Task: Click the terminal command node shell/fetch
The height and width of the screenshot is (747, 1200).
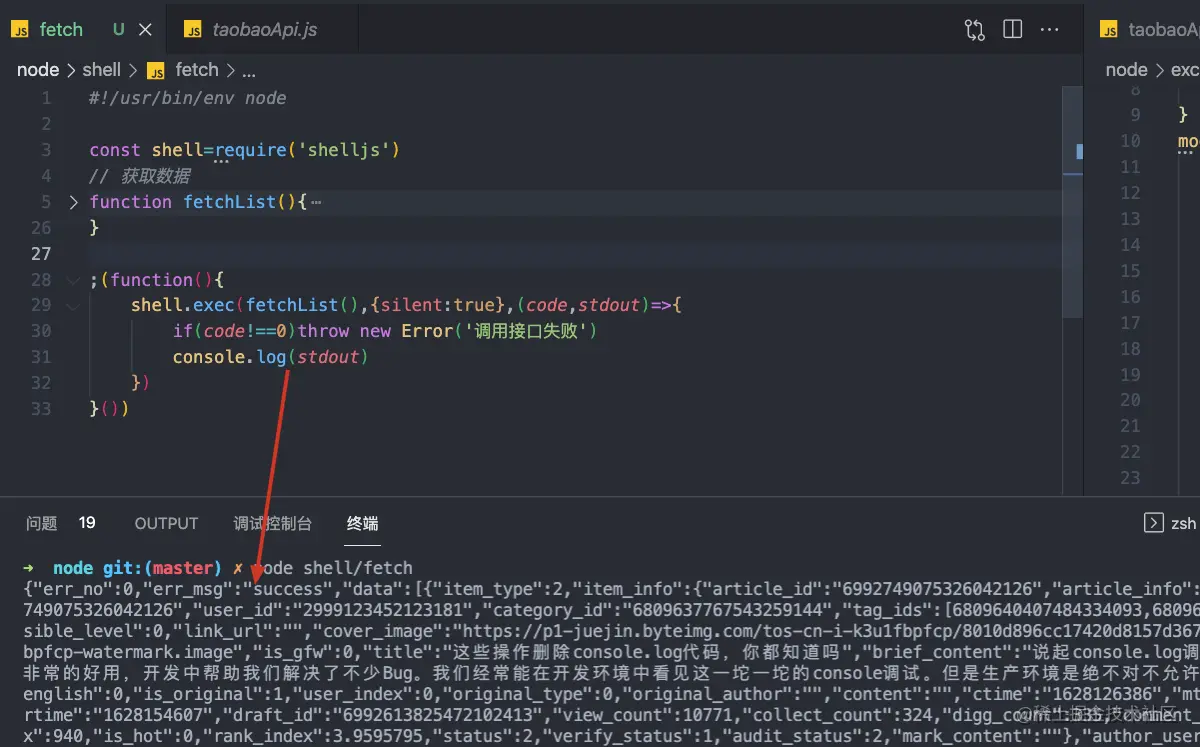Action: [331, 568]
